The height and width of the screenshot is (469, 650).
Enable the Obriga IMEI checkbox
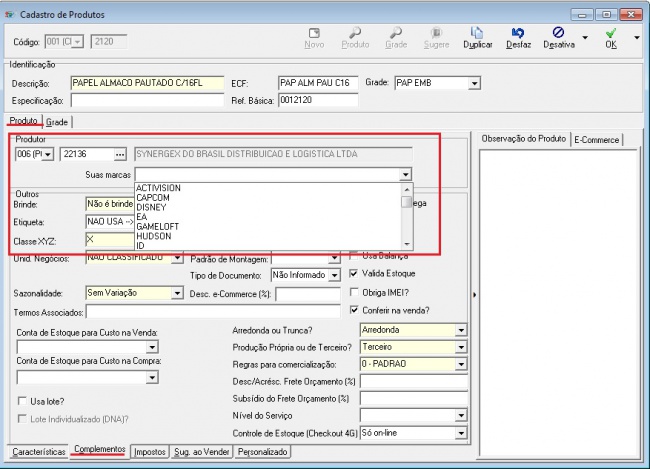[x=353, y=292]
